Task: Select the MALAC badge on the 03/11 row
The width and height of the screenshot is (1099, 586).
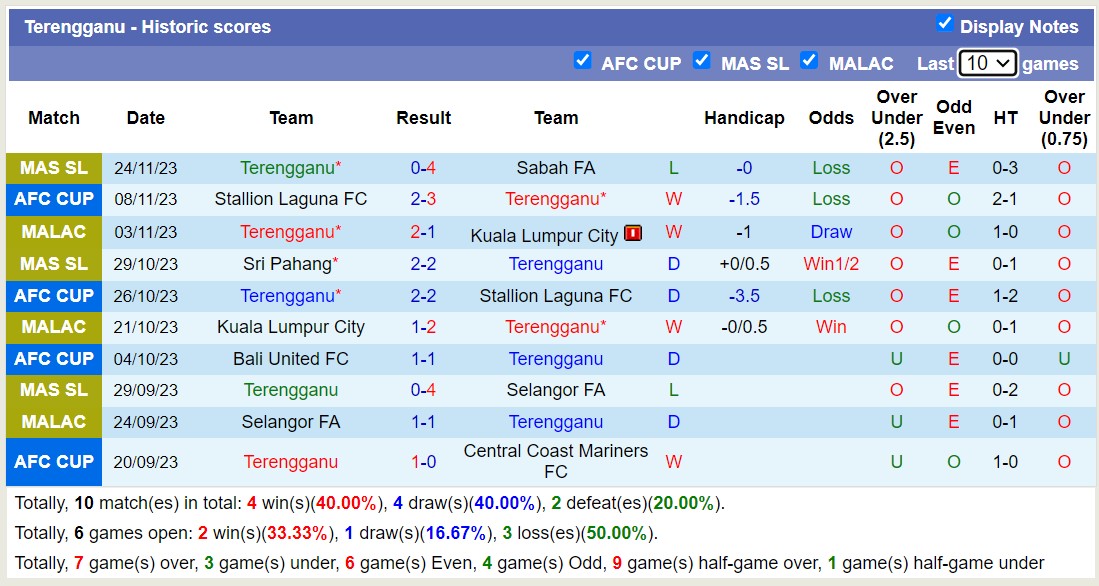Action: (53, 232)
